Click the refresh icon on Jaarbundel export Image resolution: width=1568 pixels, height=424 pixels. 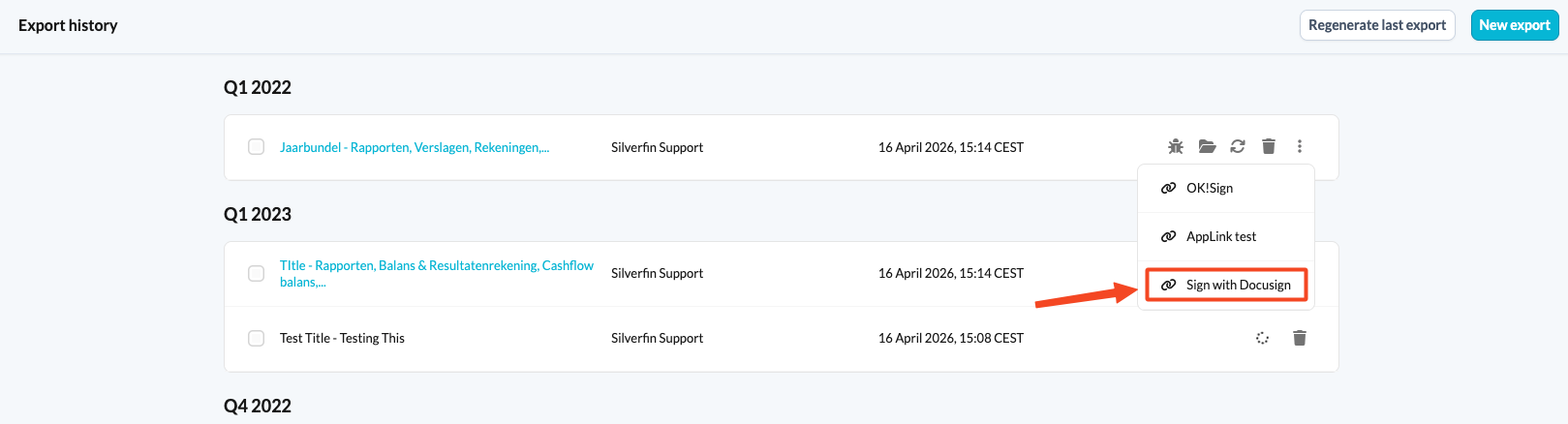[x=1238, y=147]
